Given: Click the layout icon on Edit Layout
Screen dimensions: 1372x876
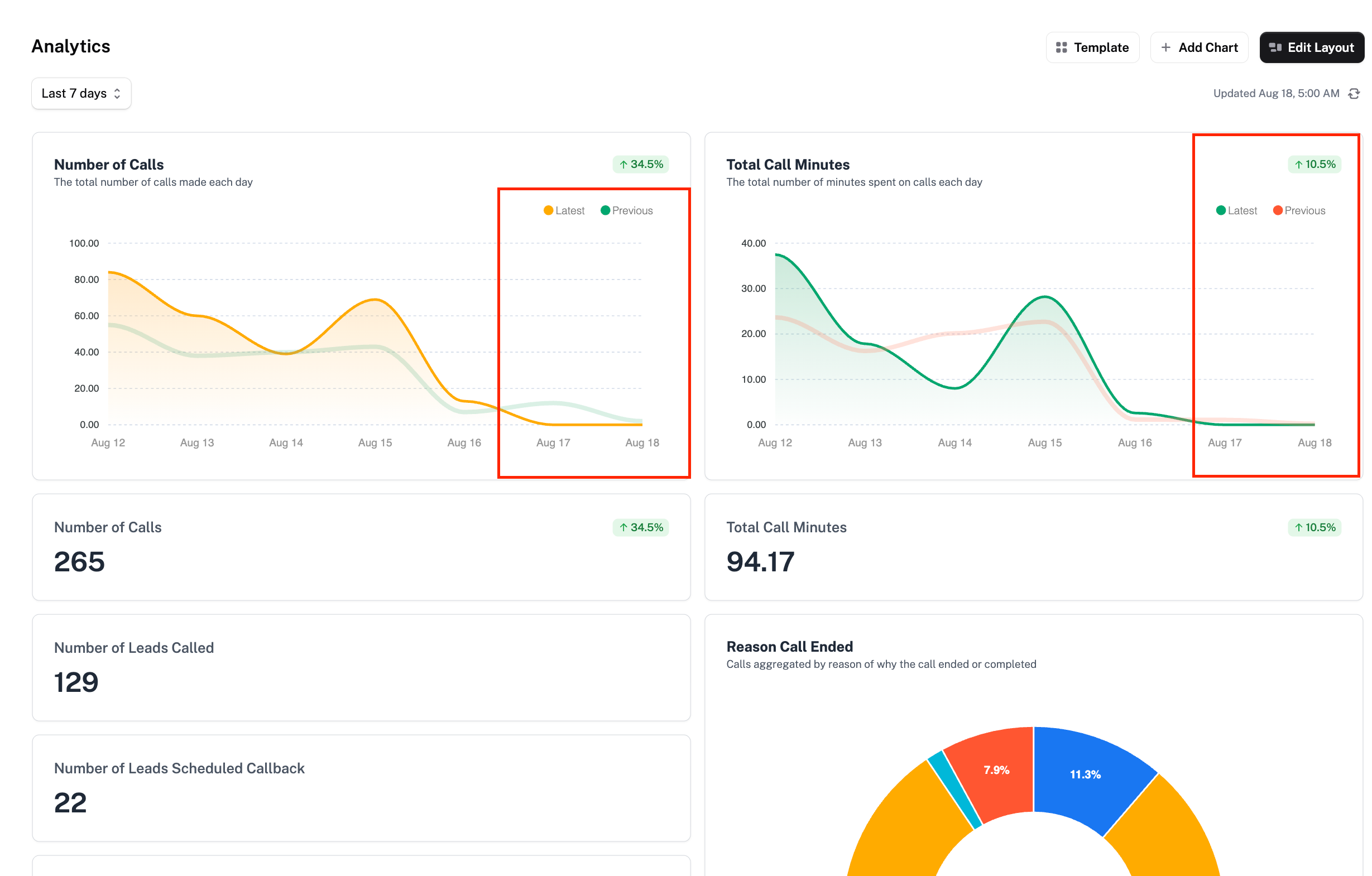Looking at the screenshot, I should coord(1275,47).
